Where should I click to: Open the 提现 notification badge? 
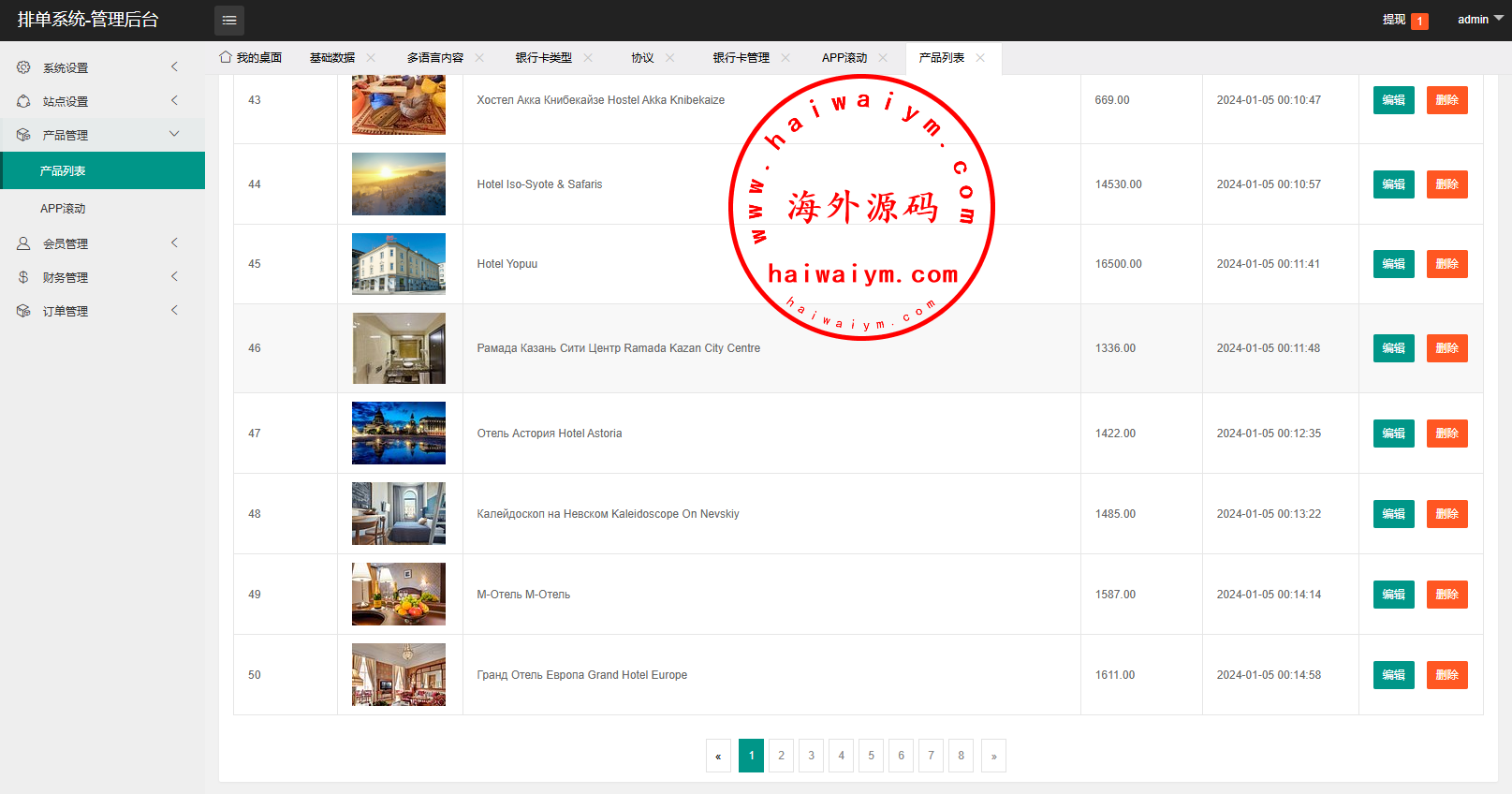pyautogui.click(x=1419, y=21)
